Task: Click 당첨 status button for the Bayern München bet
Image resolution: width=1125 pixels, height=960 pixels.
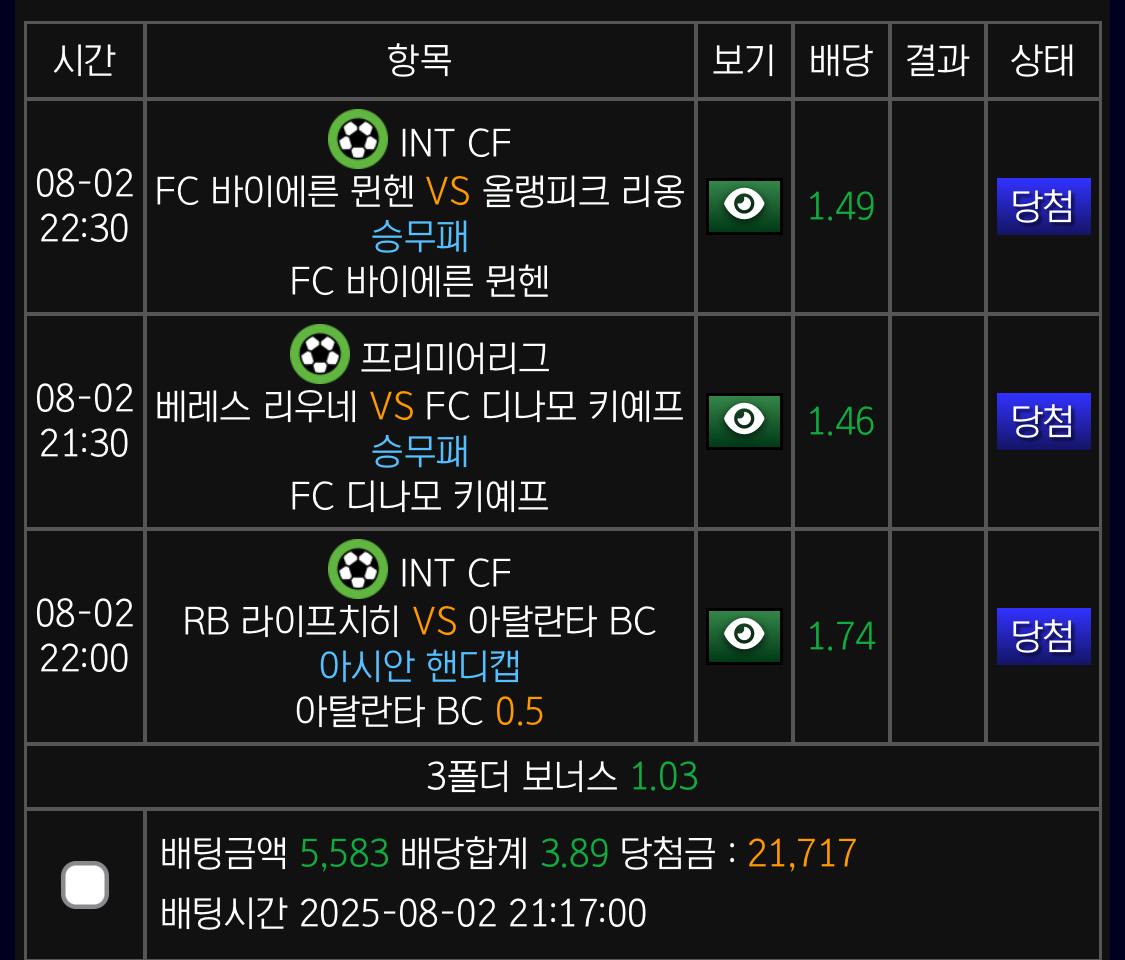Action: [1043, 206]
